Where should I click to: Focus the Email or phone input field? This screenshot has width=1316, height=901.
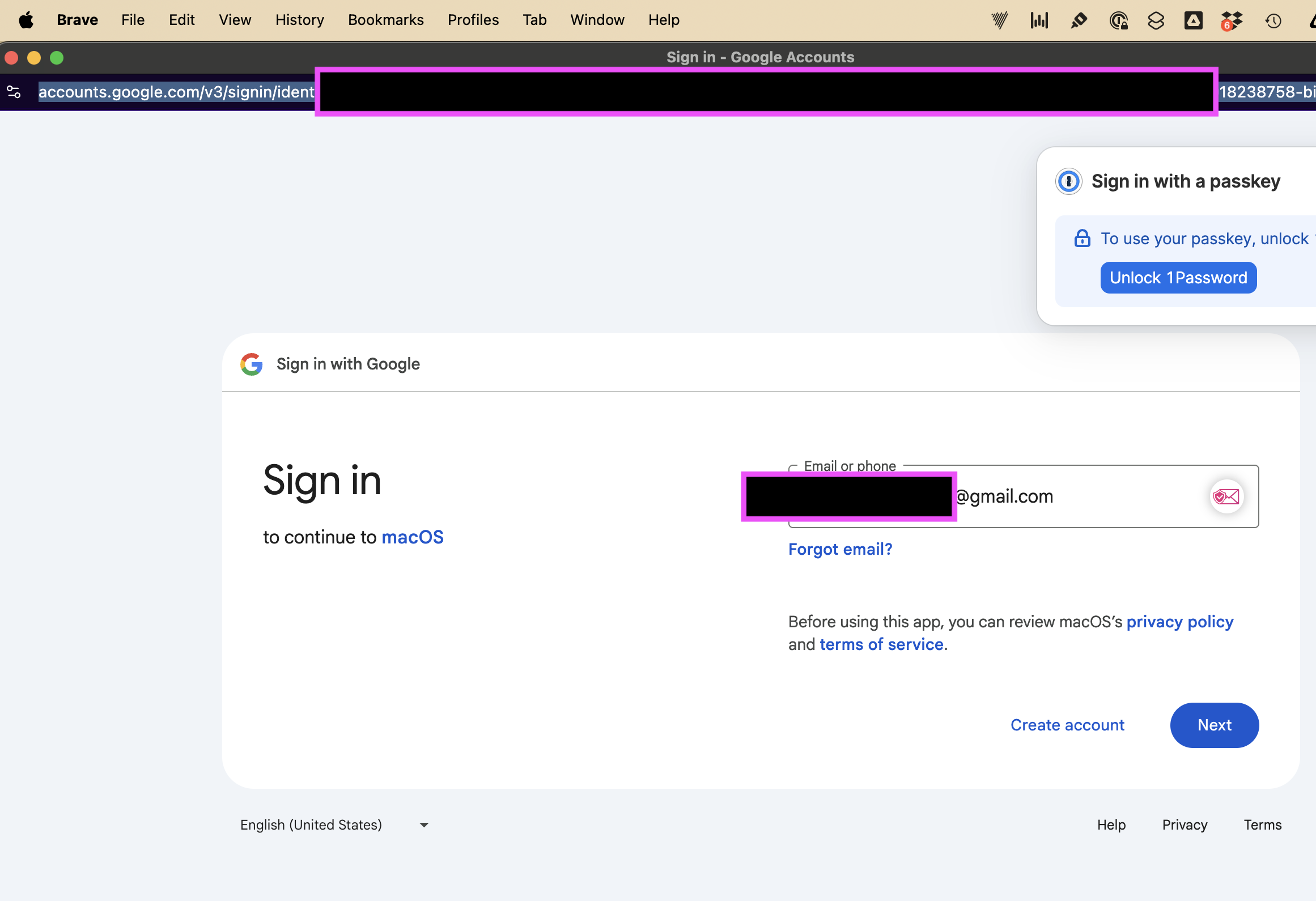click(x=1024, y=496)
